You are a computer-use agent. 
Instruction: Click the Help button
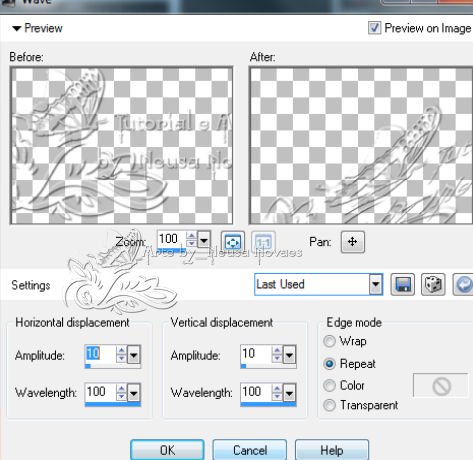[x=332, y=450]
